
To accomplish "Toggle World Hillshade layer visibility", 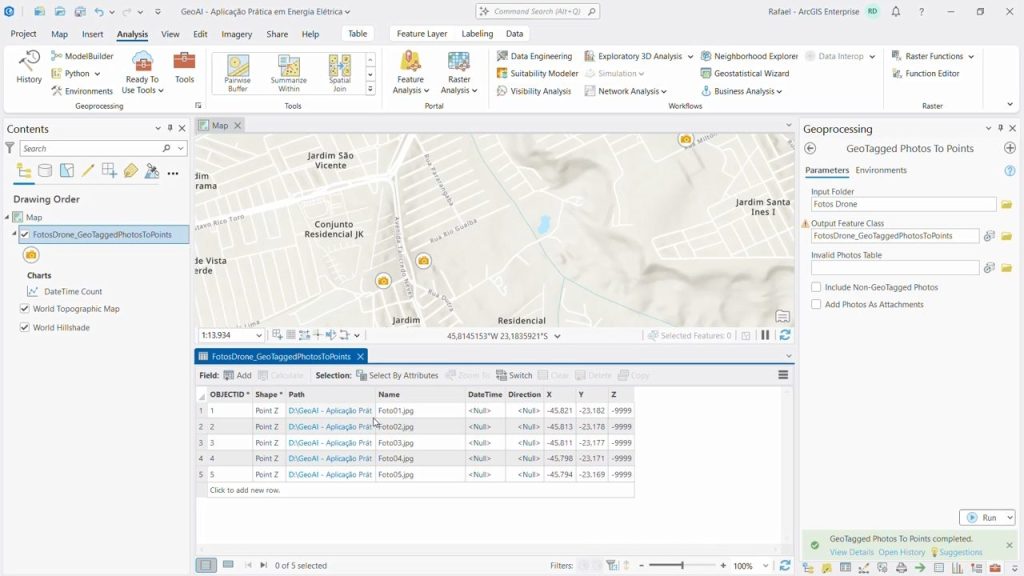I will click(x=25, y=328).
